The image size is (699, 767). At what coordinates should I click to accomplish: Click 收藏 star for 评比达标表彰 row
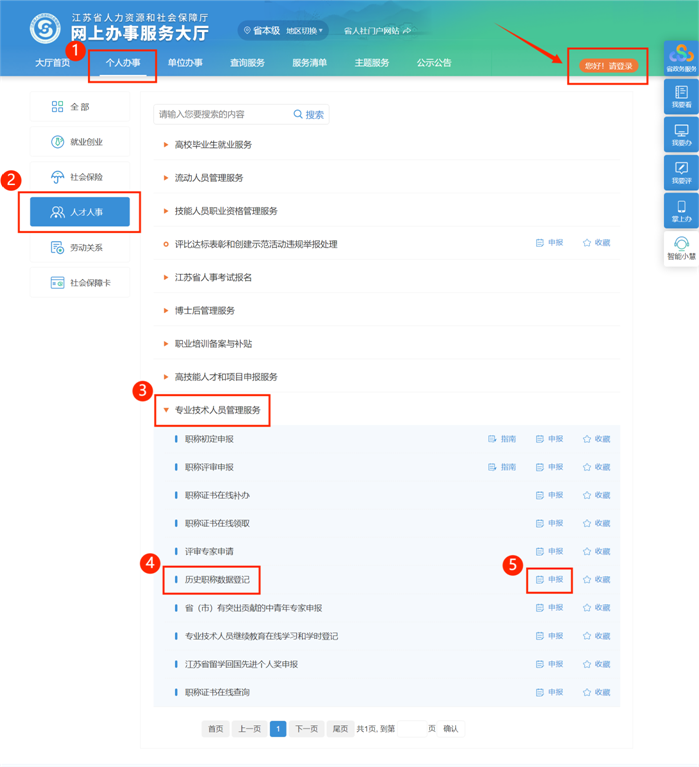click(597, 243)
